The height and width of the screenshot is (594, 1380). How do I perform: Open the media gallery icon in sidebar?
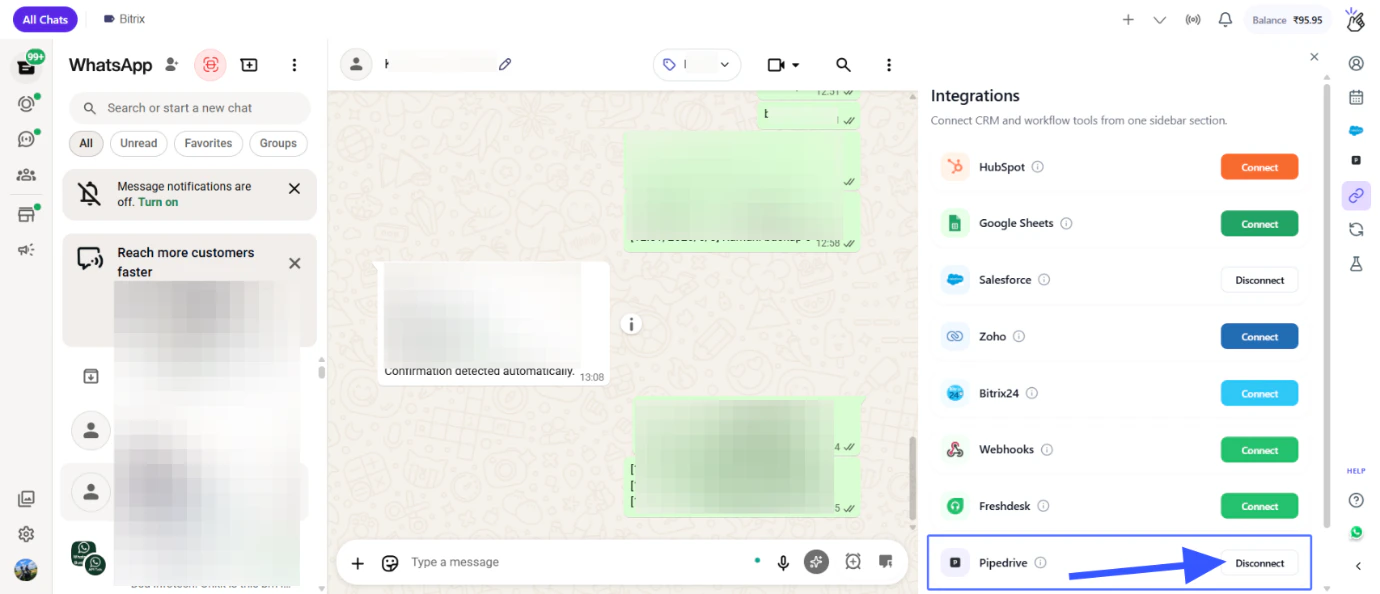27,498
